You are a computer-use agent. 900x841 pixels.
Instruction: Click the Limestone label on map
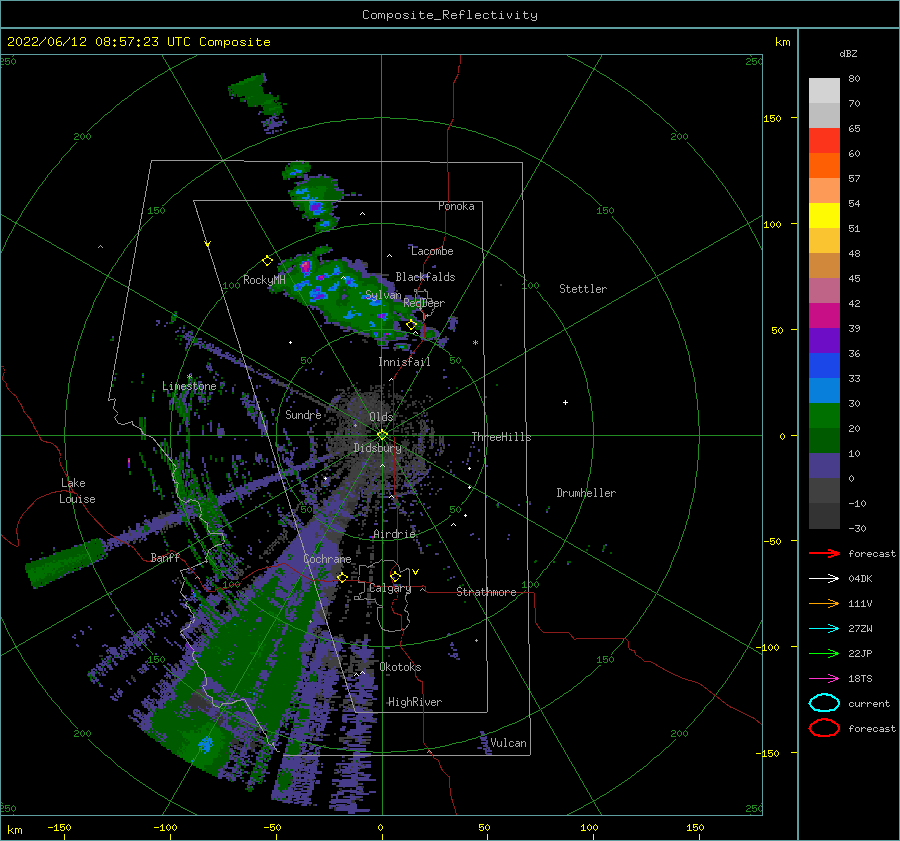[x=189, y=386]
